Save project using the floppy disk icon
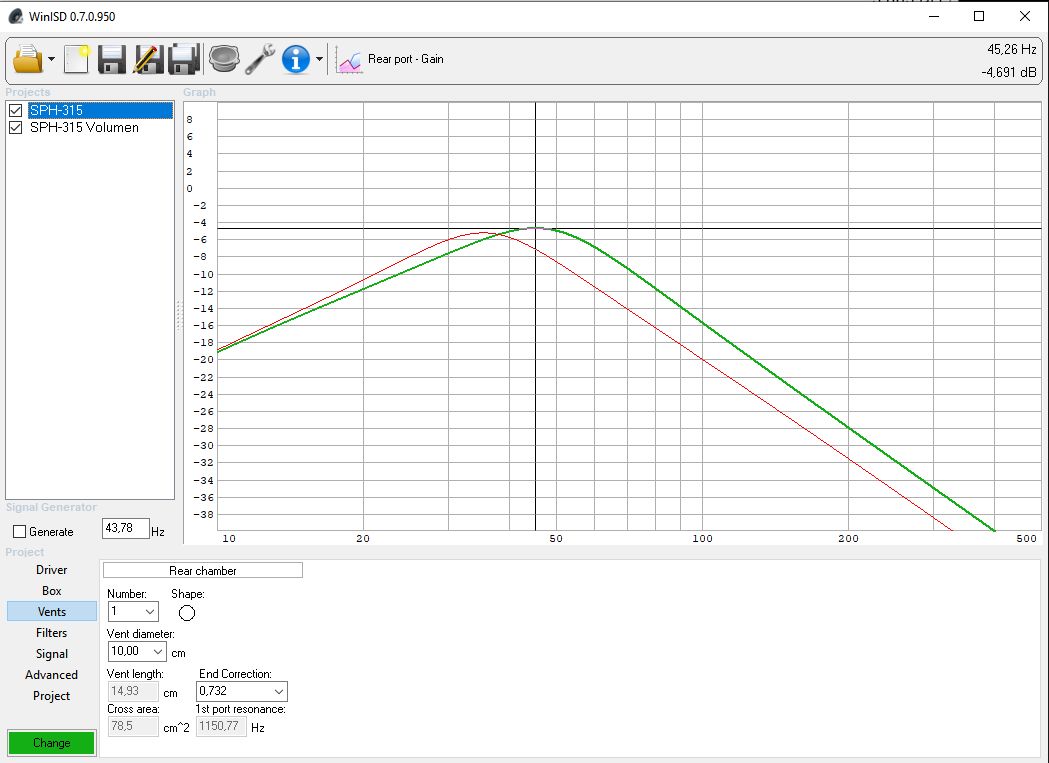Image resolution: width=1049 pixels, height=763 pixels. coord(112,59)
